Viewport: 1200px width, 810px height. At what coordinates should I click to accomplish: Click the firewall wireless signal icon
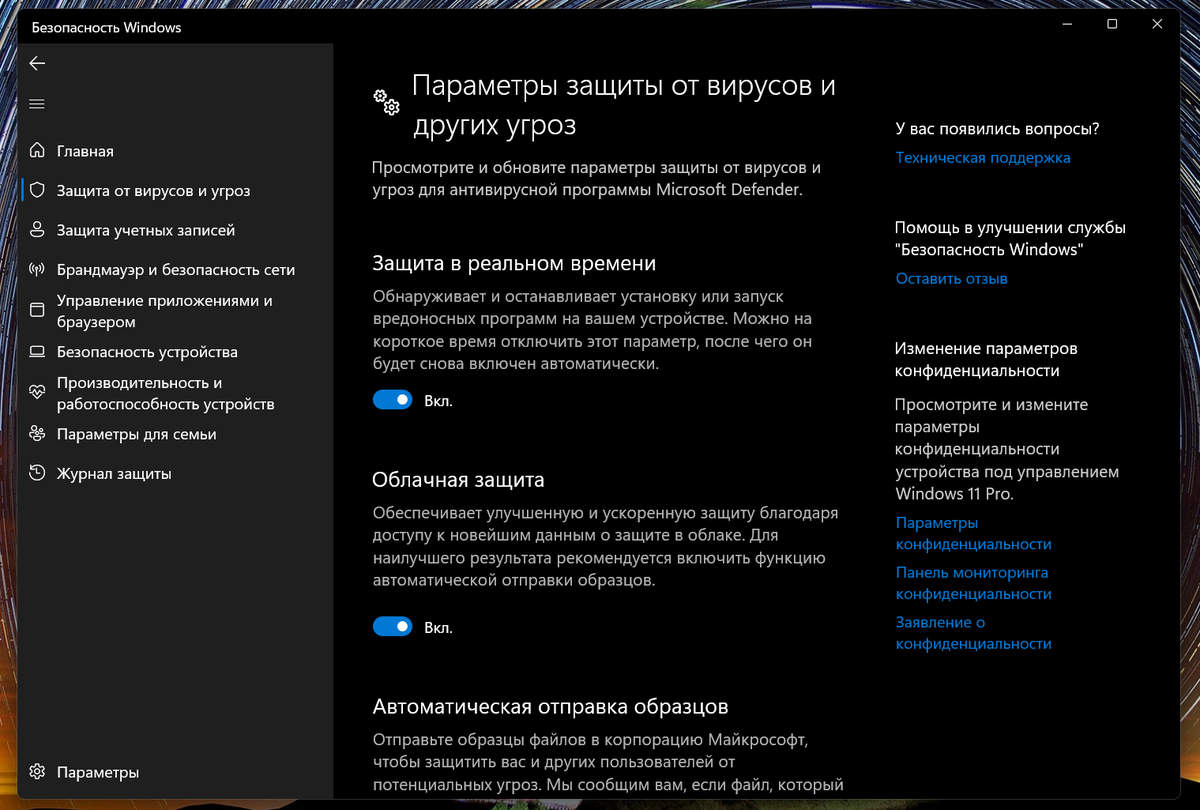[x=37, y=270]
